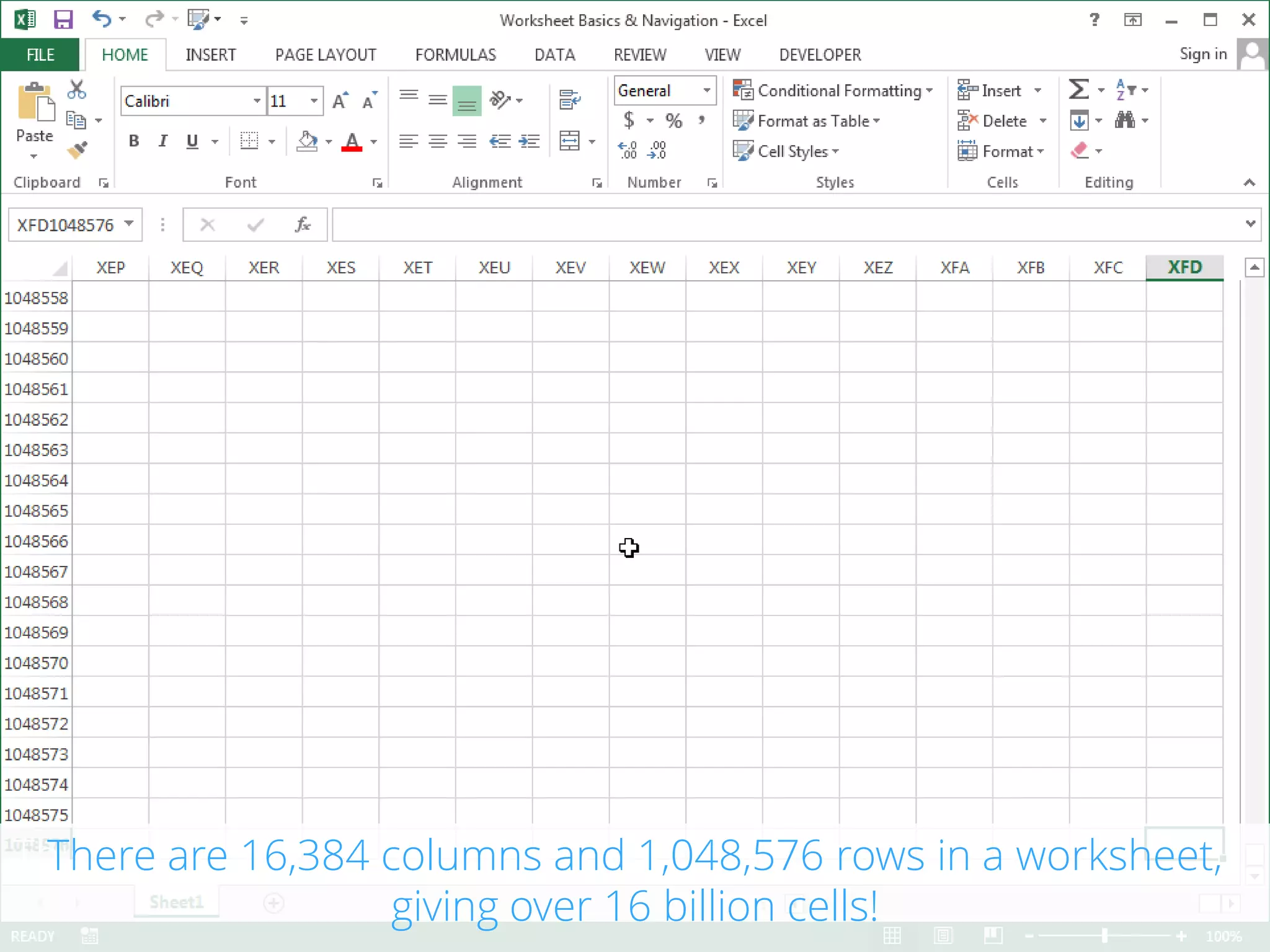Click the Fill down arrow icon

click(1079, 120)
